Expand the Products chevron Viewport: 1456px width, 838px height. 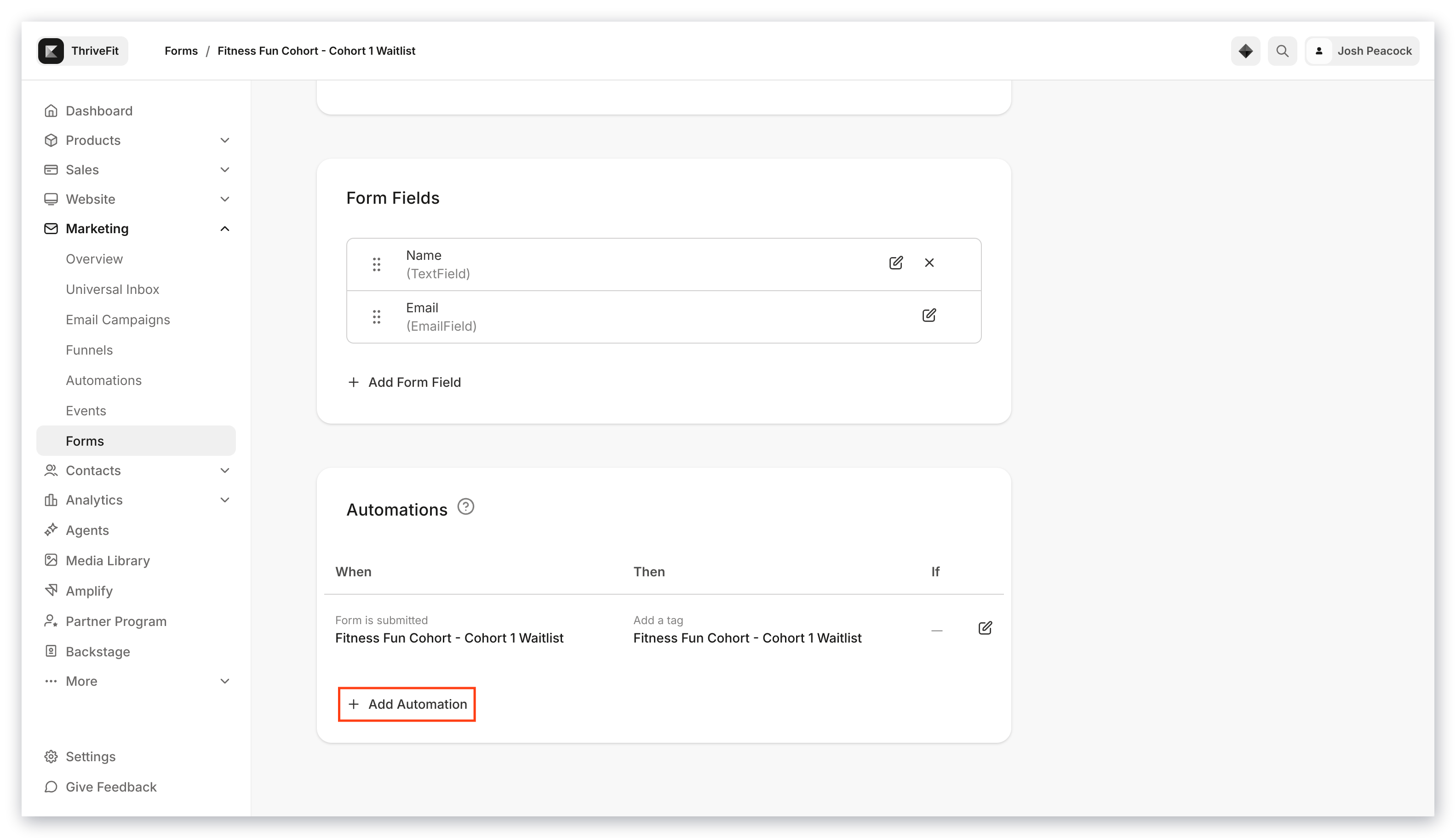224,140
